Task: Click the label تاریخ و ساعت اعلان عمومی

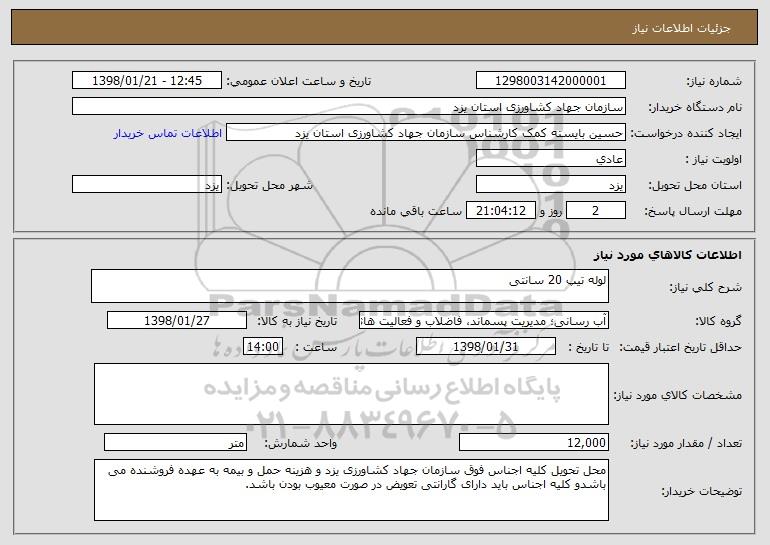Action: click(299, 81)
